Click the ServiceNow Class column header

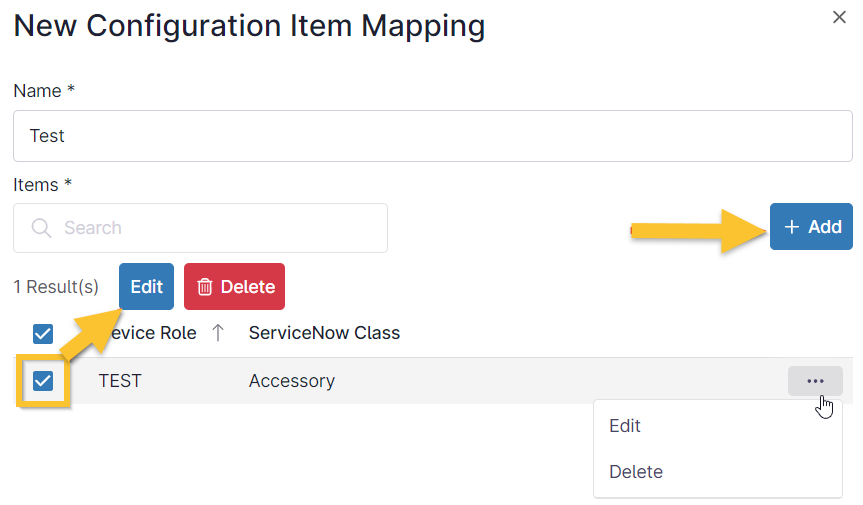coord(324,333)
